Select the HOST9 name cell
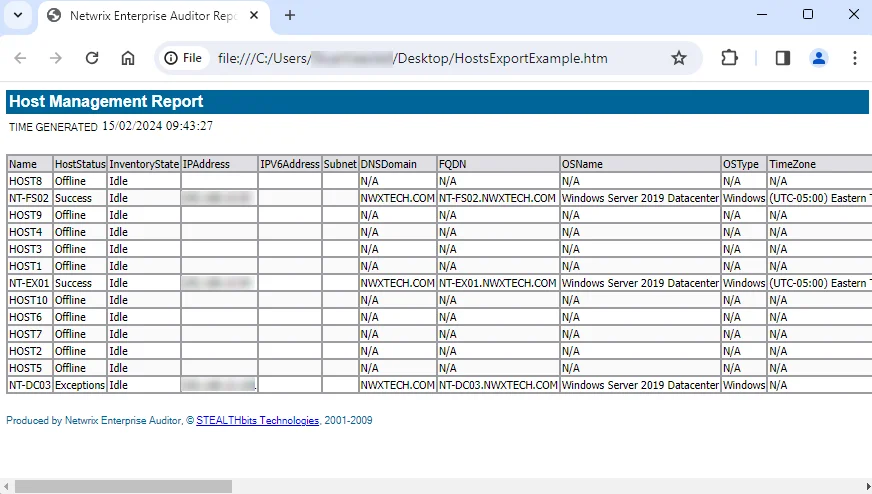The height and width of the screenshot is (494, 872). (x=30, y=215)
